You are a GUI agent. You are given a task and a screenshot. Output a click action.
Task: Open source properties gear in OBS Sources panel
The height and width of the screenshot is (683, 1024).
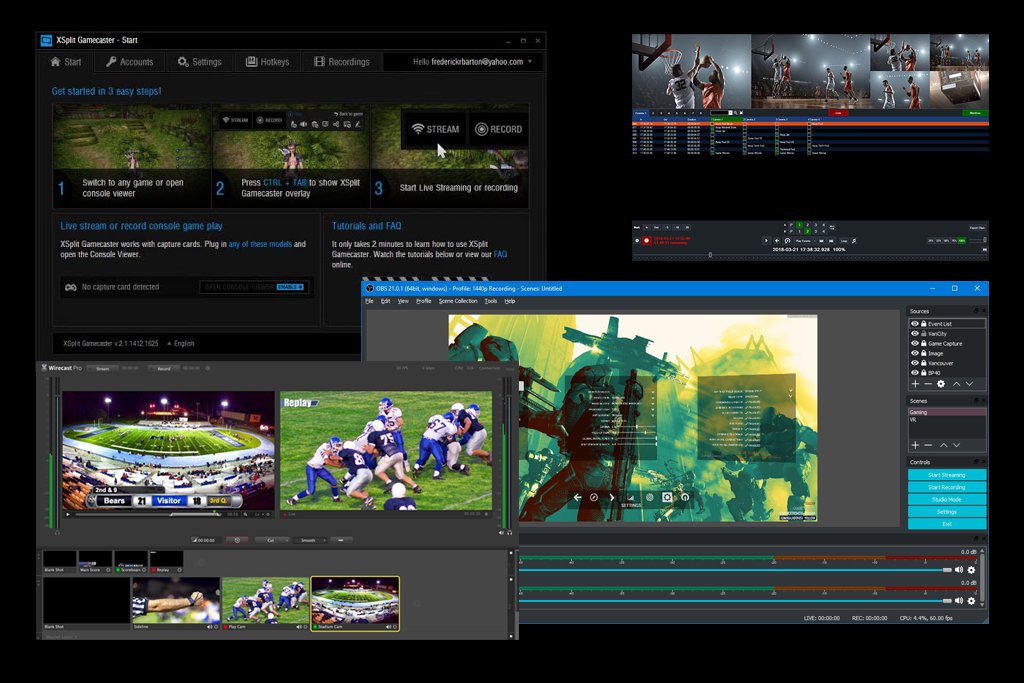pyautogui.click(x=941, y=384)
